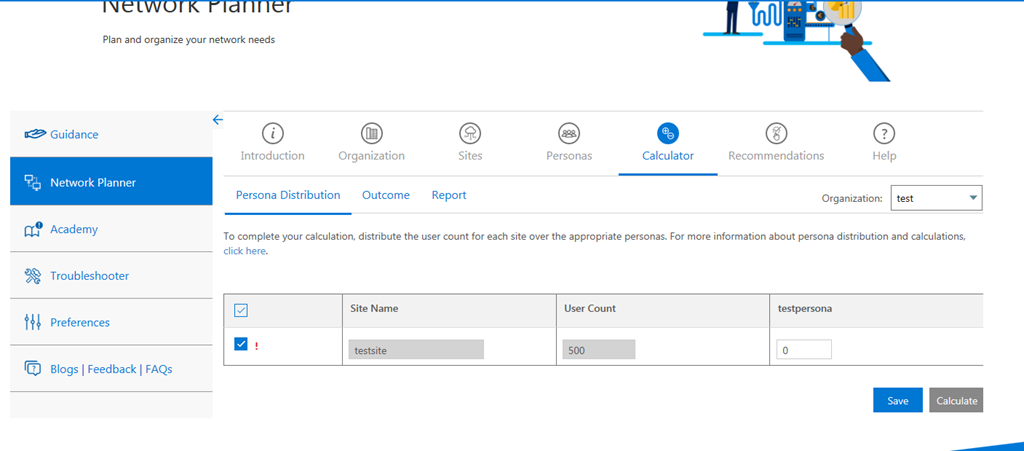Viewport: 1024px width, 451px height.
Task: Open Troubleshooter in the sidebar
Action: click(x=89, y=276)
